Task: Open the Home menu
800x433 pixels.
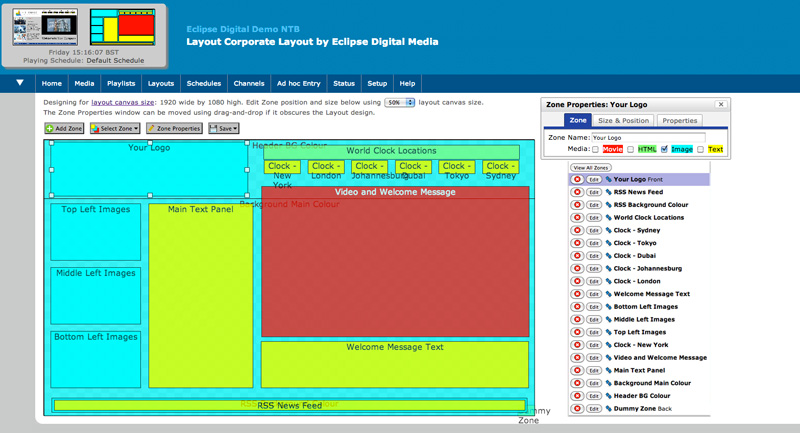Action: click(x=52, y=84)
